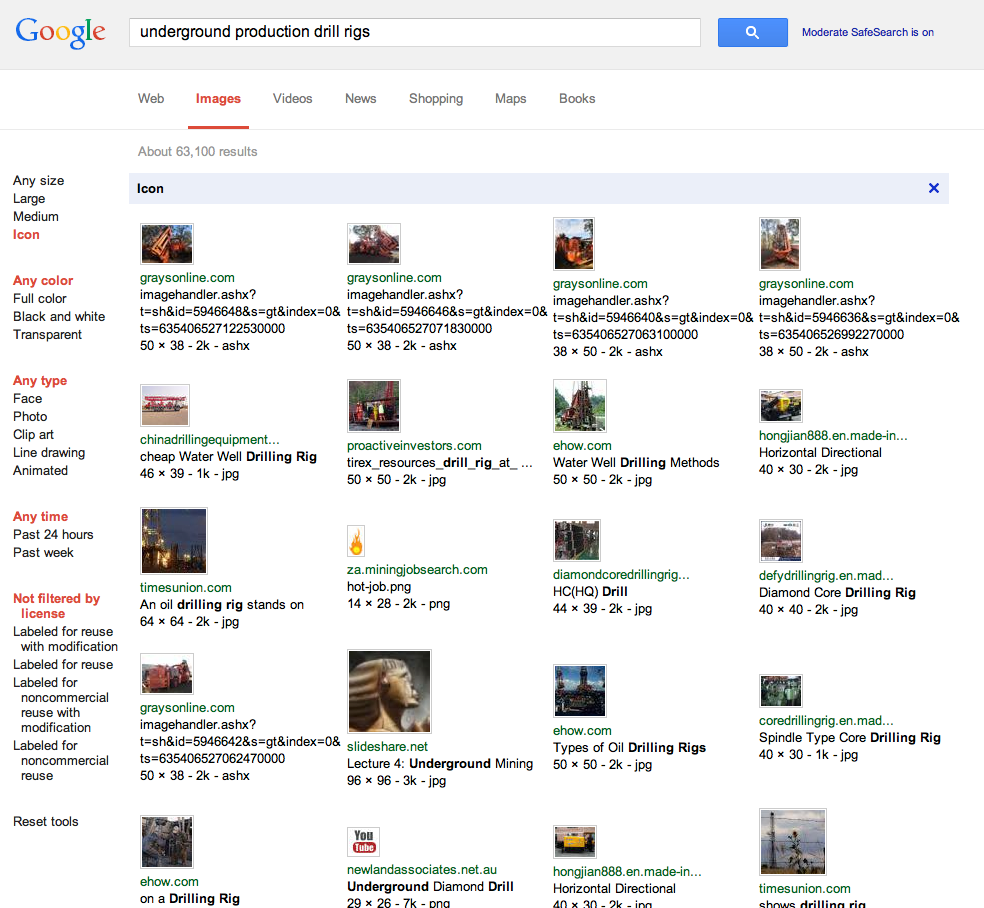Open graysonline thumbnail with id=5946636
Image resolution: width=984 pixels, height=908 pixels.
pos(780,243)
